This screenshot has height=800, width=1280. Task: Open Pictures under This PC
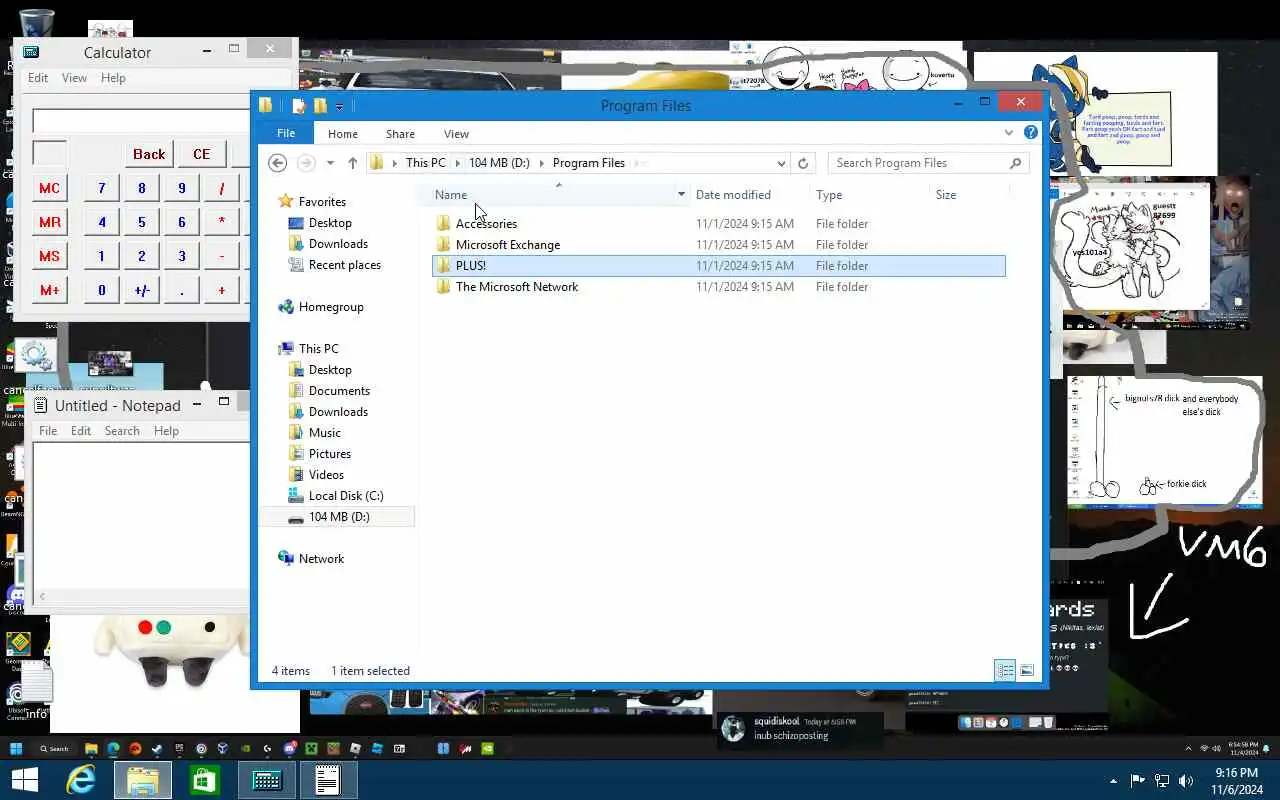pyautogui.click(x=329, y=454)
